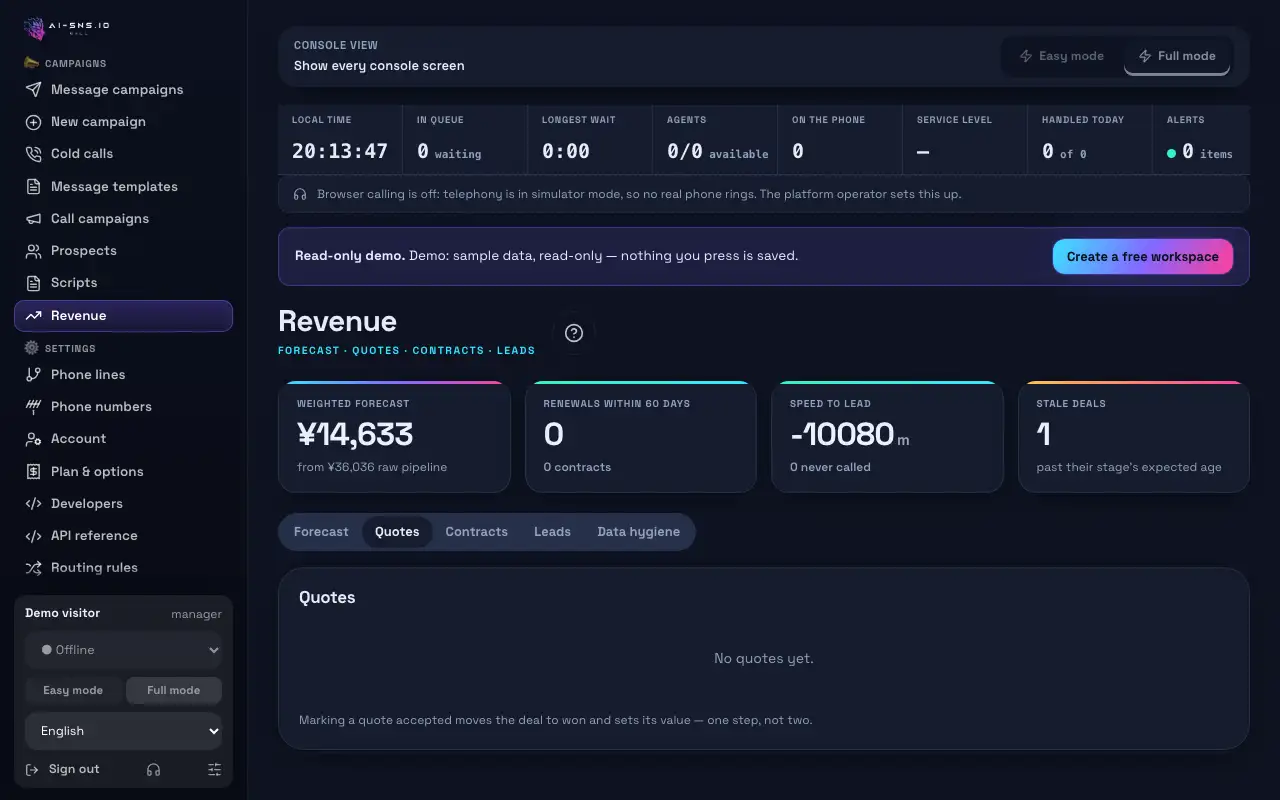The height and width of the screenshot is (800, 1280).
Task: Open Message campaigns paper-plane icon
Action: 33,90
